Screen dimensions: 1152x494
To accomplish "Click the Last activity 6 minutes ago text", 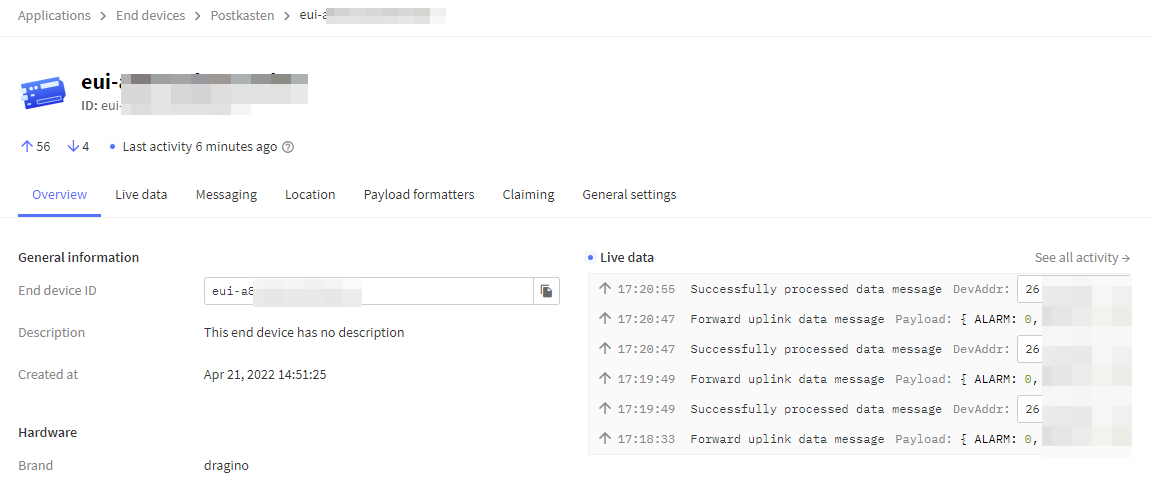I will [200, 146].
